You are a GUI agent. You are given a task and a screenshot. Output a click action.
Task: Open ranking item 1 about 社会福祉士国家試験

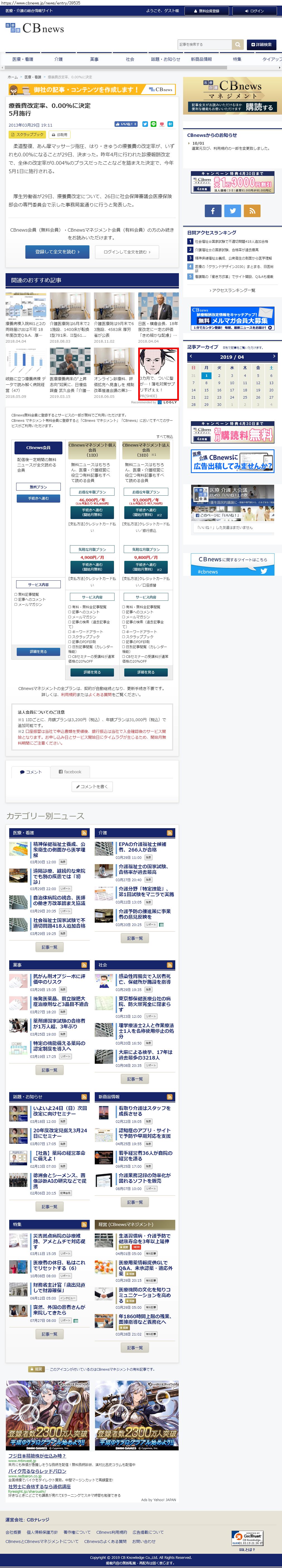pos(232,241)
